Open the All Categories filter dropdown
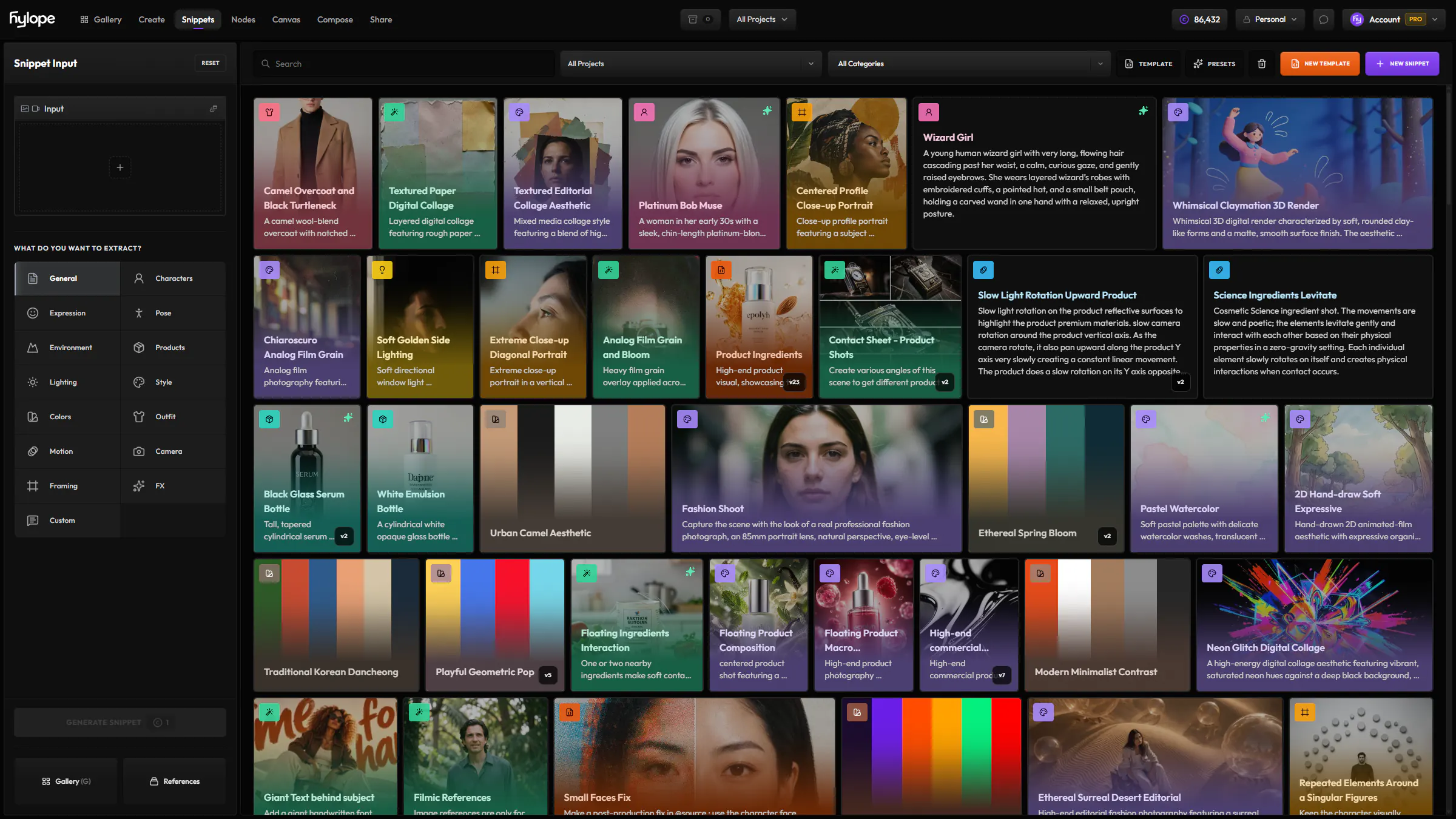 pyautogui.click(x=969, y=64)
